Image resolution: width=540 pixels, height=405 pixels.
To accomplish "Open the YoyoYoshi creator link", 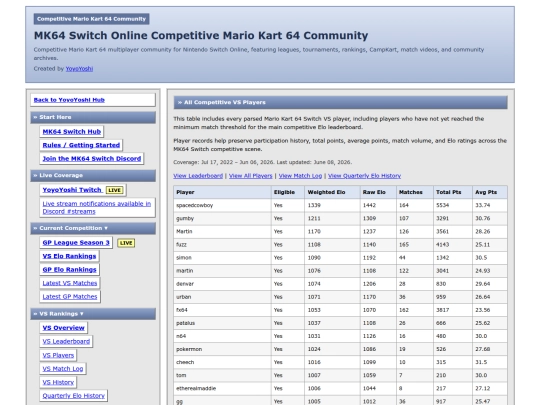I will click(x=79, y=69).
